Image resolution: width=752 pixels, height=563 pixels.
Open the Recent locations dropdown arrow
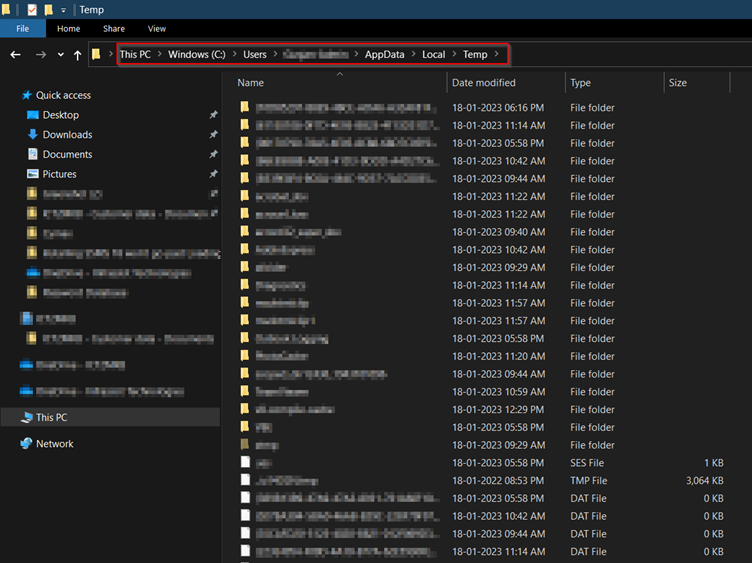60,55
